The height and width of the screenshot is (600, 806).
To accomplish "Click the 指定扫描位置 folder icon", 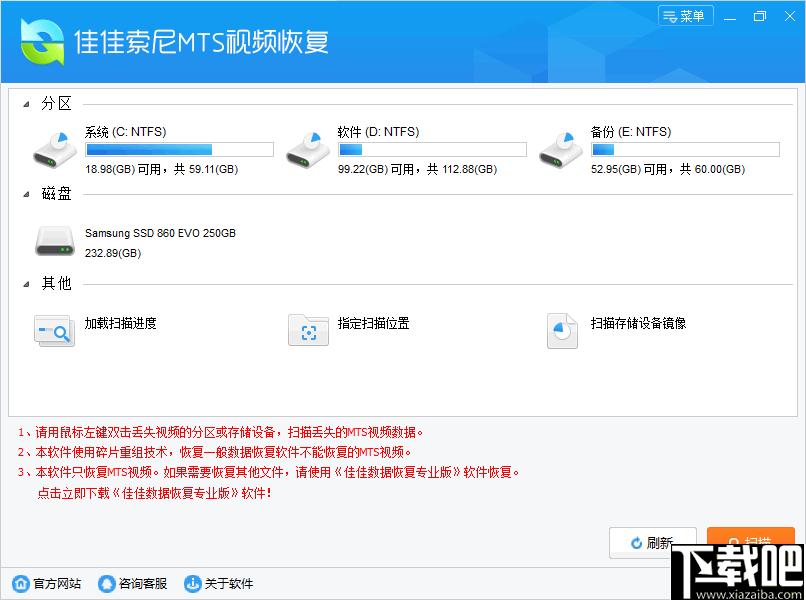I will tap(308, 330).
